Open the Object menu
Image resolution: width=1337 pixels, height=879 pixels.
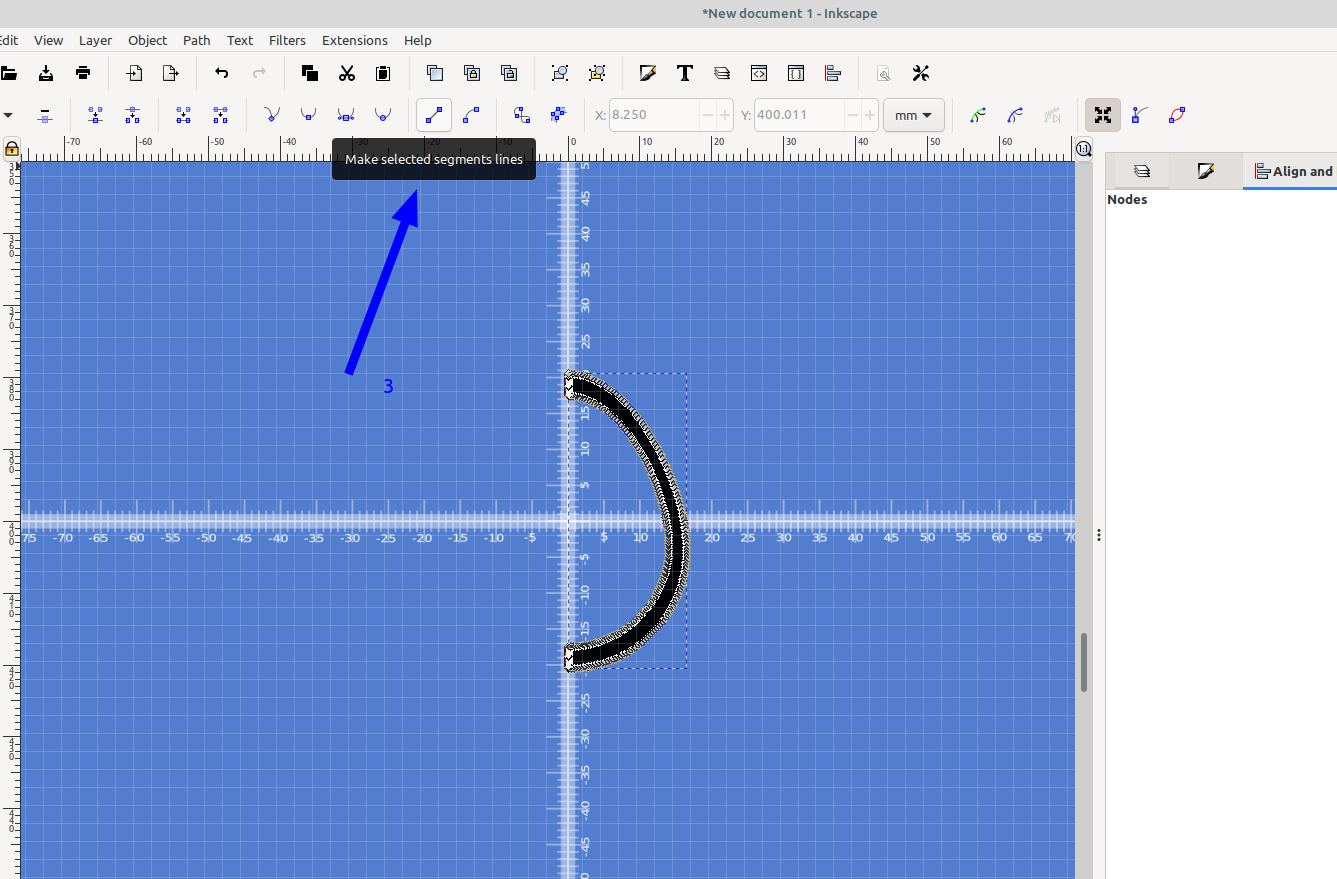point(147,40)
